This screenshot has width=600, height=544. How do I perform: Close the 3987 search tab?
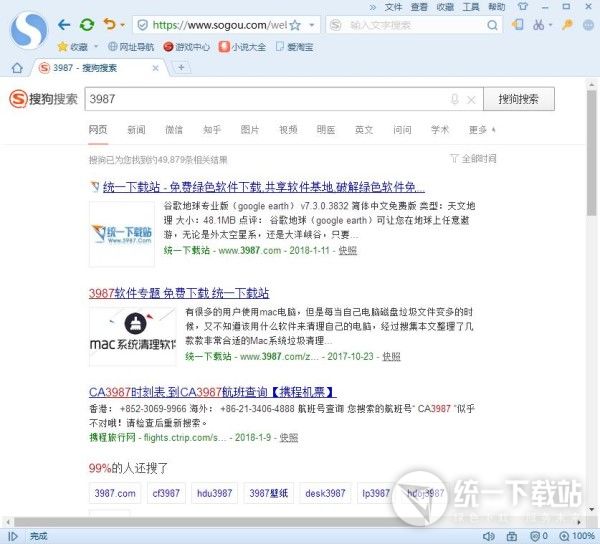[155, 68]
